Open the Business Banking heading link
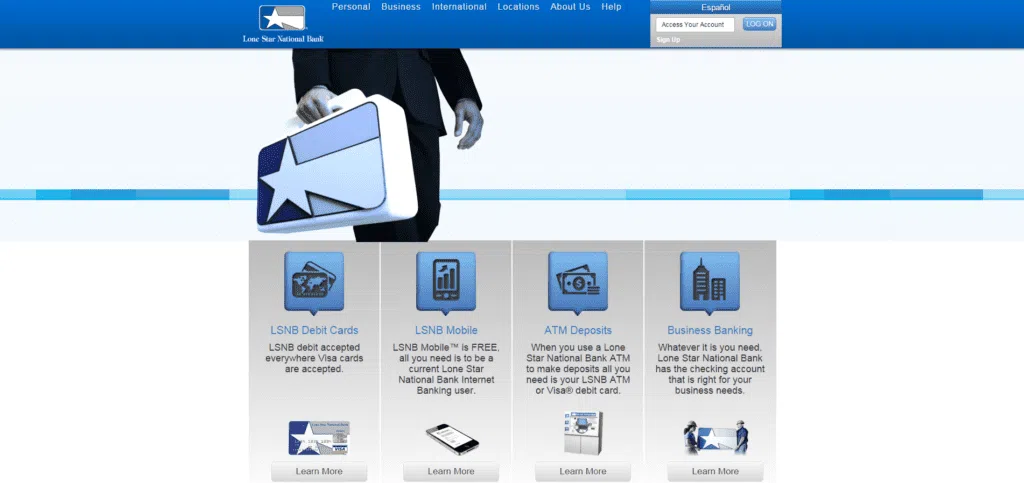Screen dimensions: 1024x483 pyautogui.click(x=710, y=330)
